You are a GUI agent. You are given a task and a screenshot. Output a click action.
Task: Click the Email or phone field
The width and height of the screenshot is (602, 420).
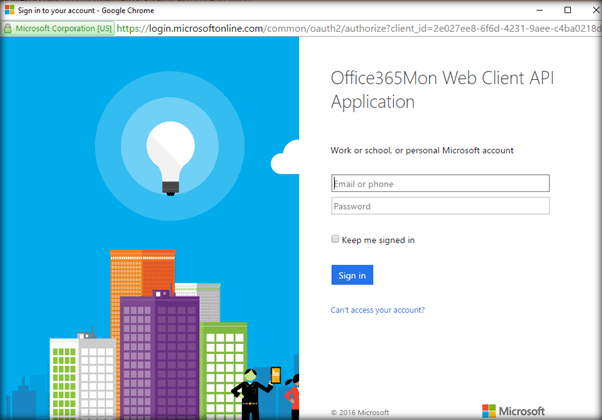pos(440,184)
